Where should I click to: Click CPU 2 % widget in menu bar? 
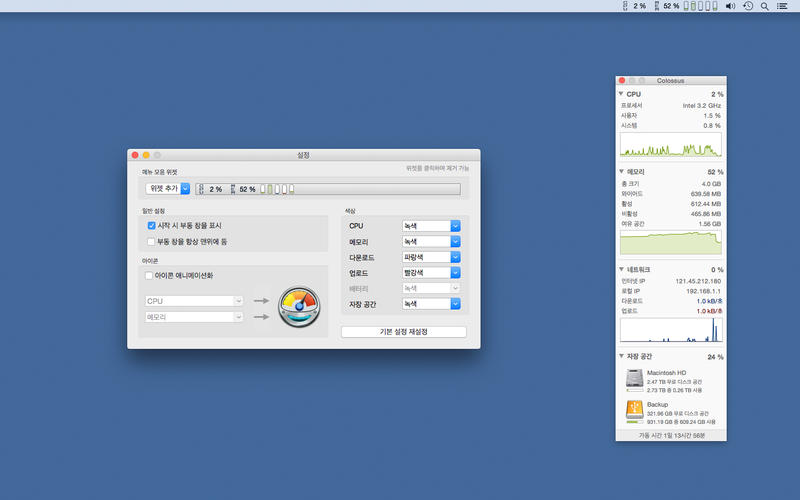(x=634, y=6)
